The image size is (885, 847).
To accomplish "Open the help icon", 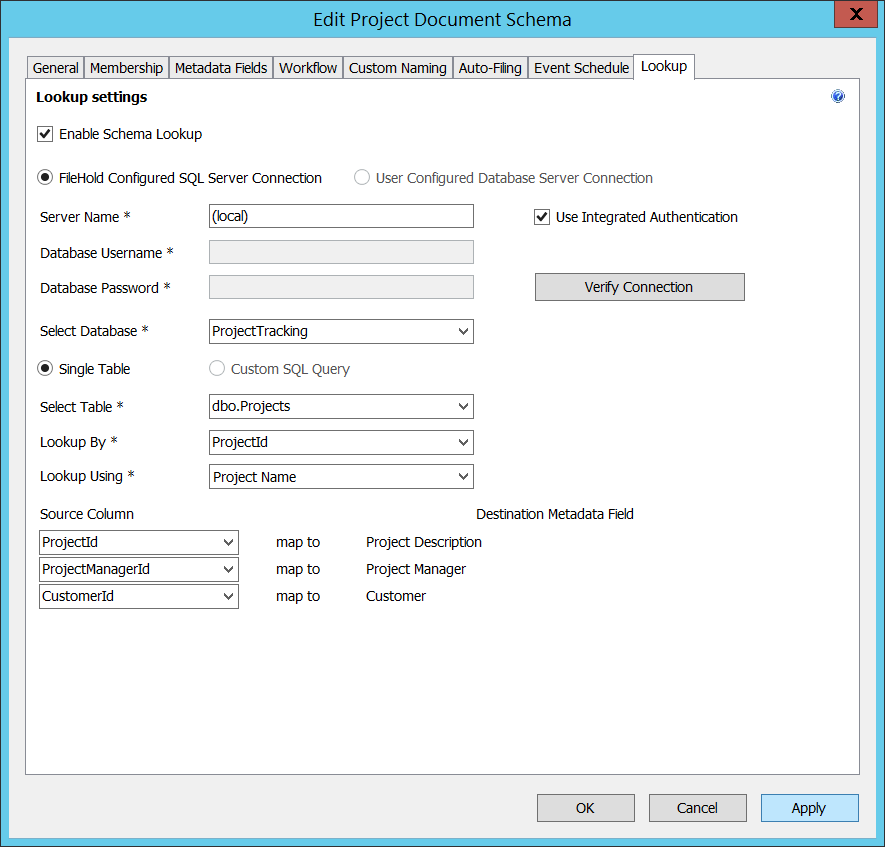I will (x=838, y=96).
